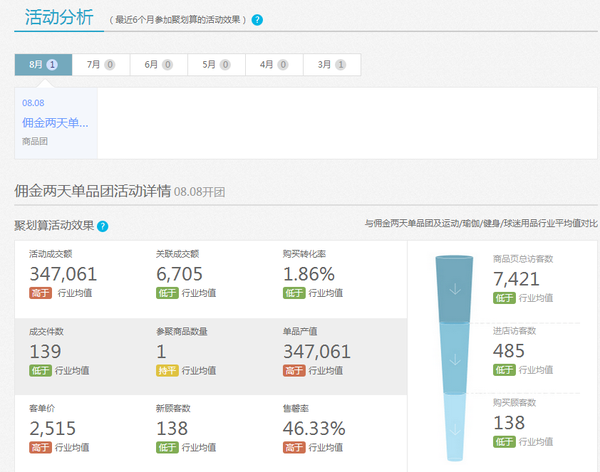Select the 8月 month tab
Image resolution: width=600 pixels, height=472 pixels.
coord(43,64)
